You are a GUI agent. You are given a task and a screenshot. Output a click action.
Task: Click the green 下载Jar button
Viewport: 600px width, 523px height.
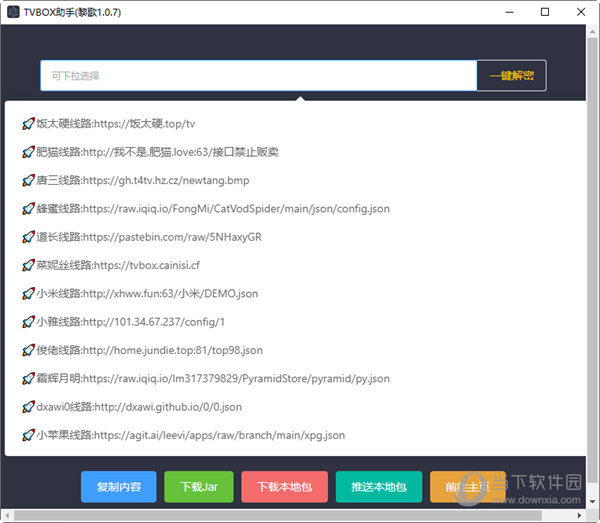pos(199,487)
